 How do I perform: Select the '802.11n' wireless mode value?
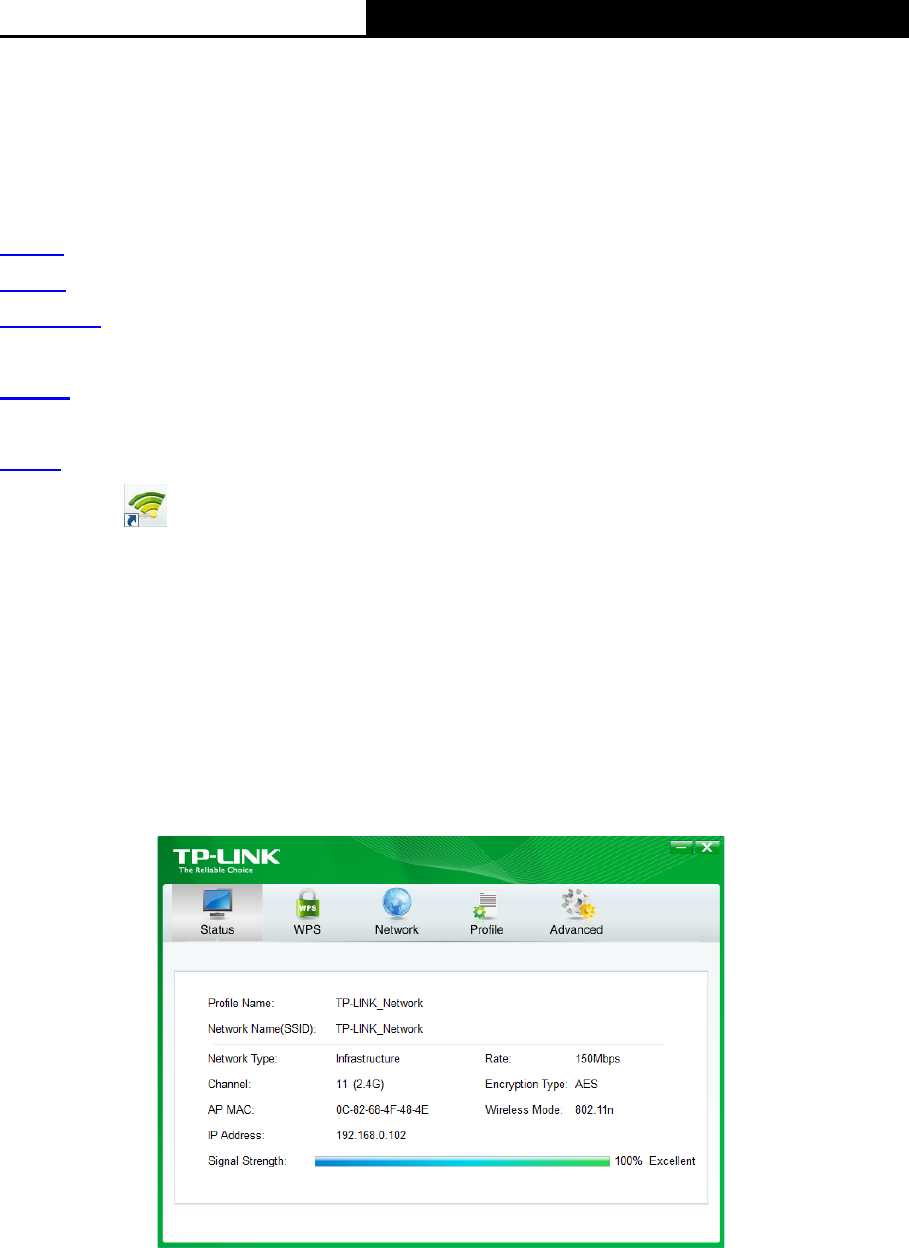pos(594,1110)
